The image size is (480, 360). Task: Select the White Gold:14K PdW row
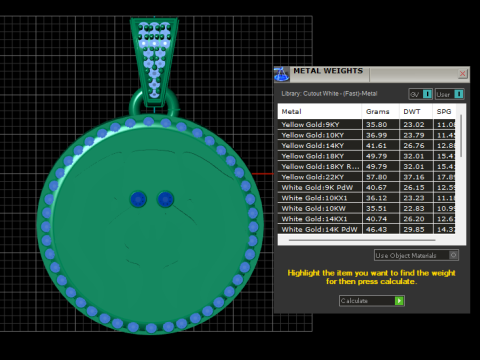coord(366,229)
